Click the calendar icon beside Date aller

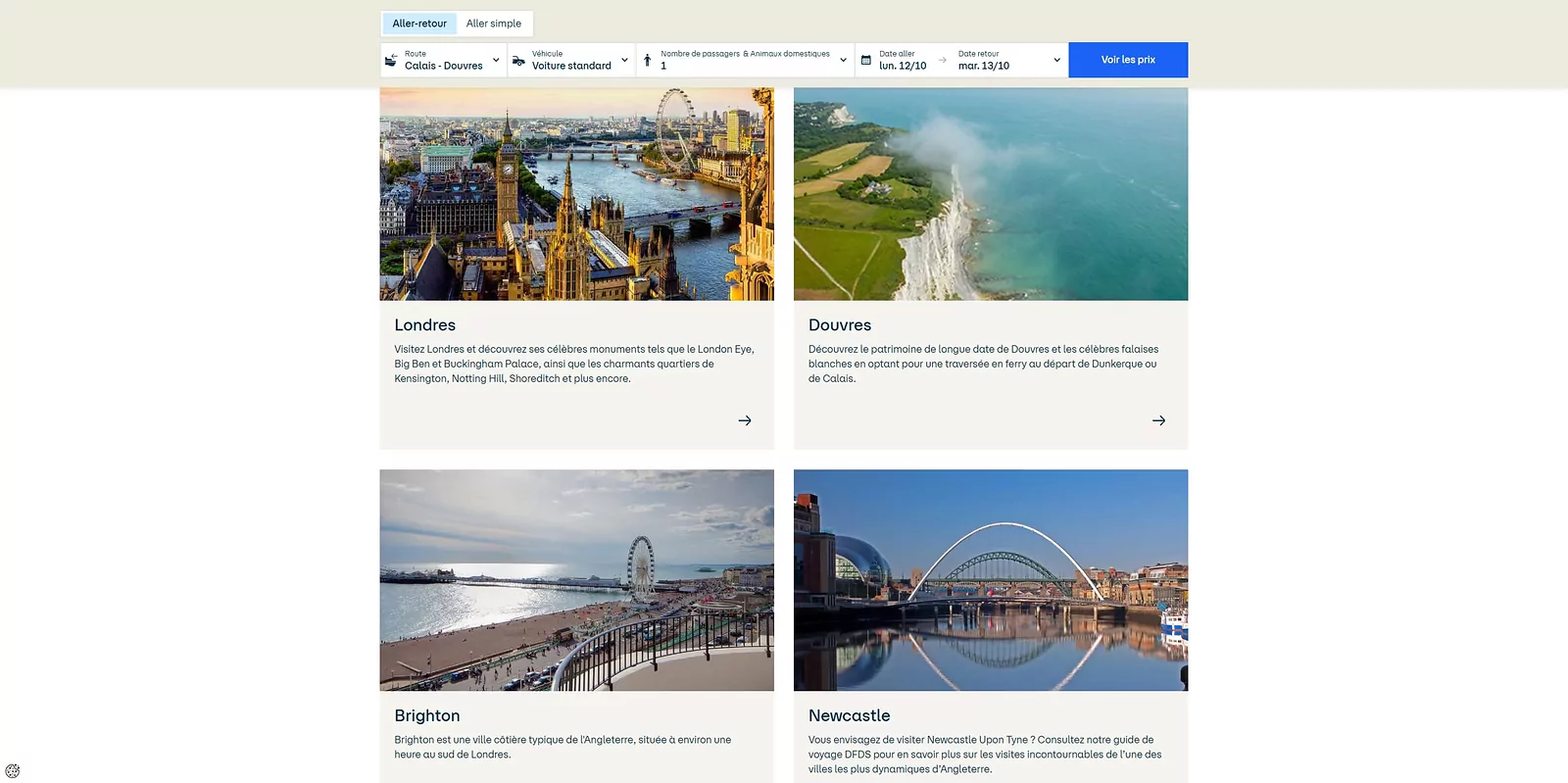pyautogui.click(x=865, y=61)
